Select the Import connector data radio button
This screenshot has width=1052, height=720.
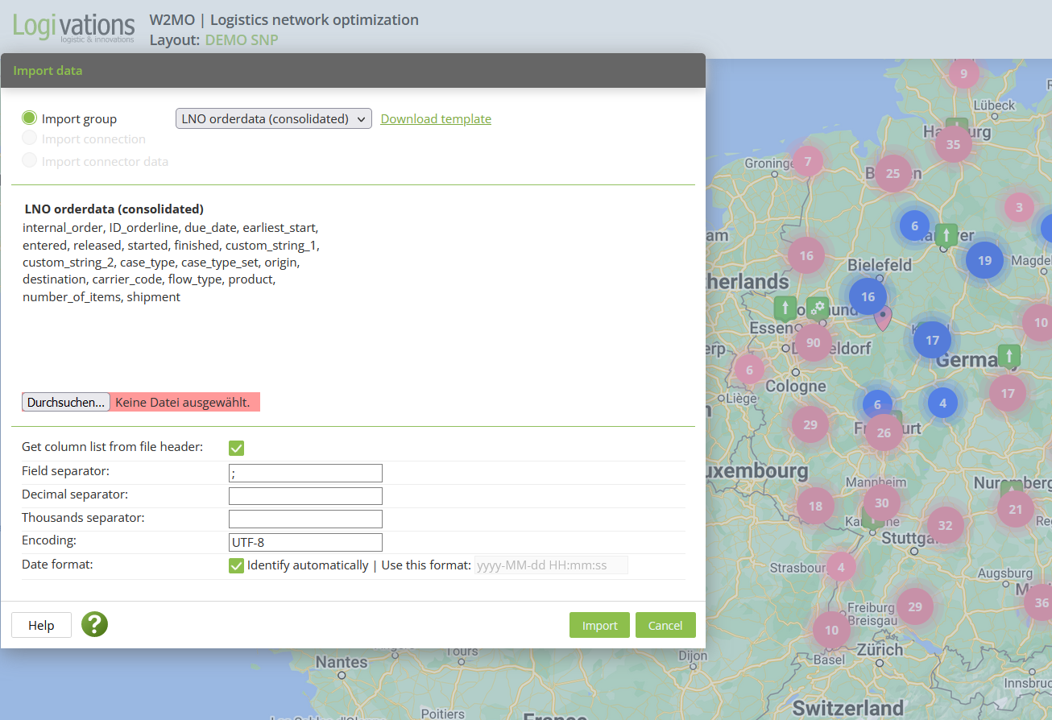tap(29, 160)
